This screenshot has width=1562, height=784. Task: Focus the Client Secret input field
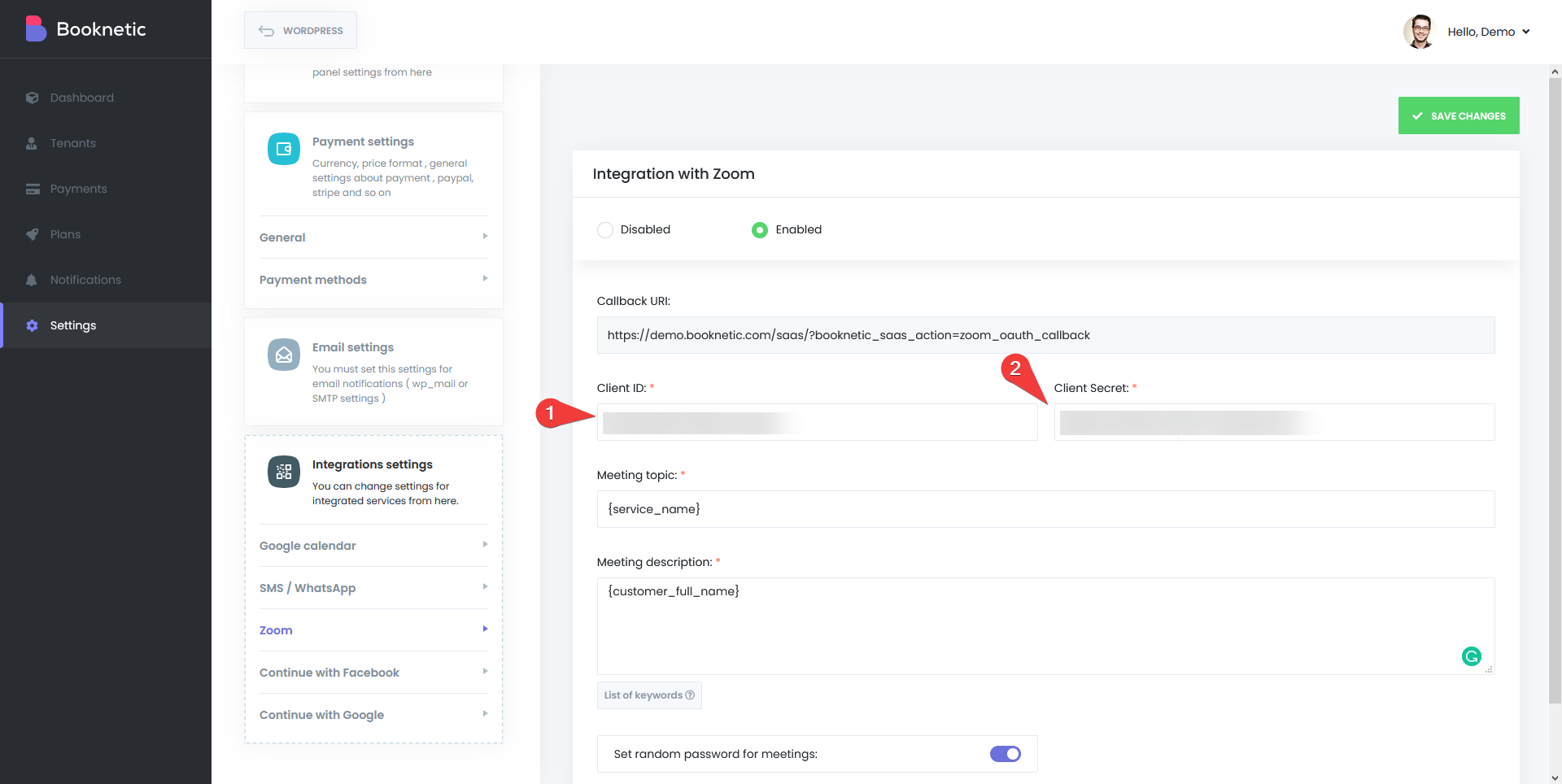click(x=1274, y=422)
